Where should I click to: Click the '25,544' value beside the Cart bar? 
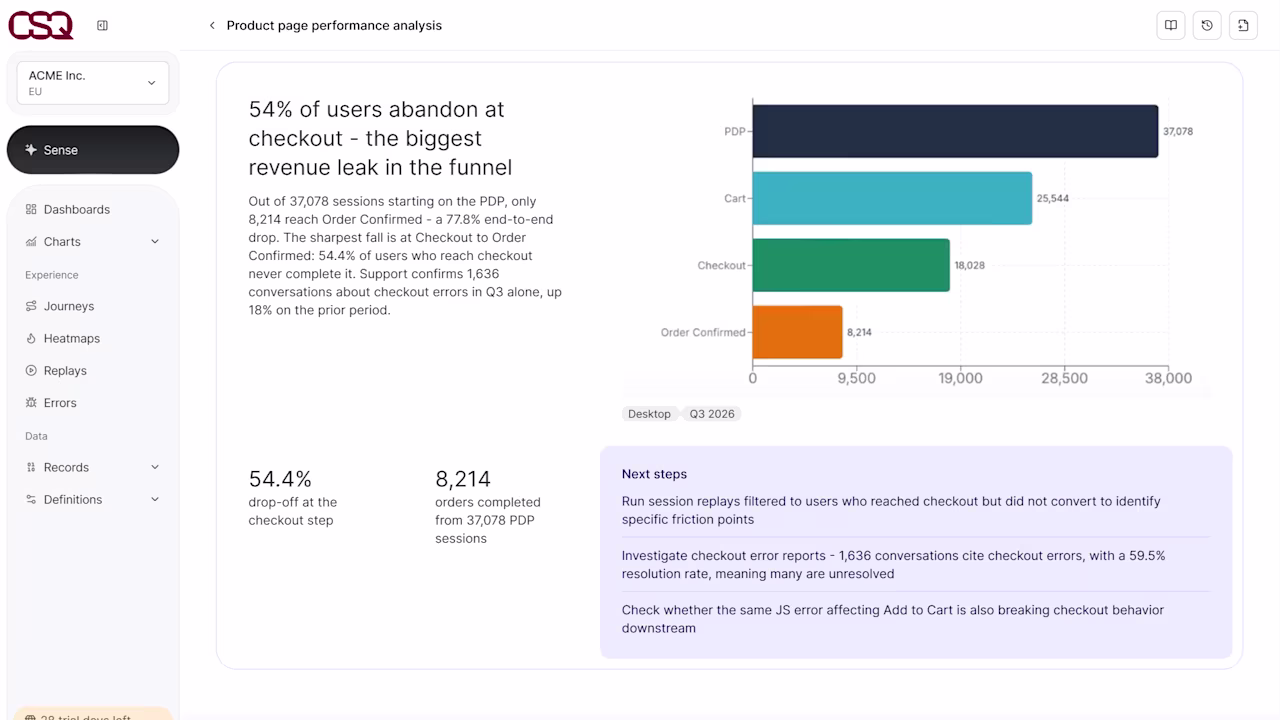coord(1052,199)
